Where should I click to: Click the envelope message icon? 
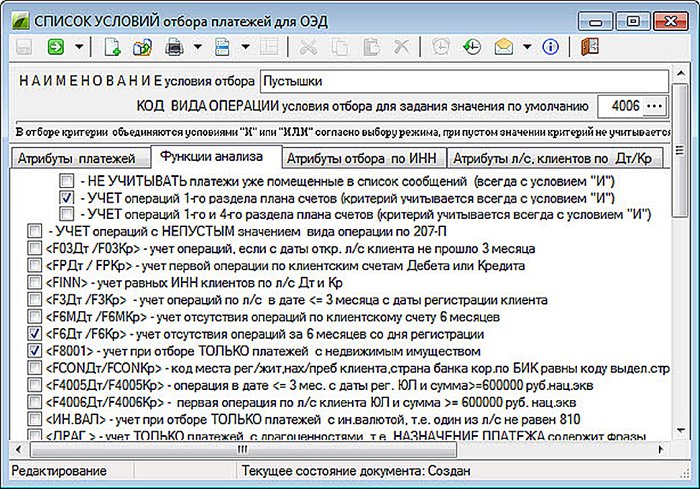point(503,47)
